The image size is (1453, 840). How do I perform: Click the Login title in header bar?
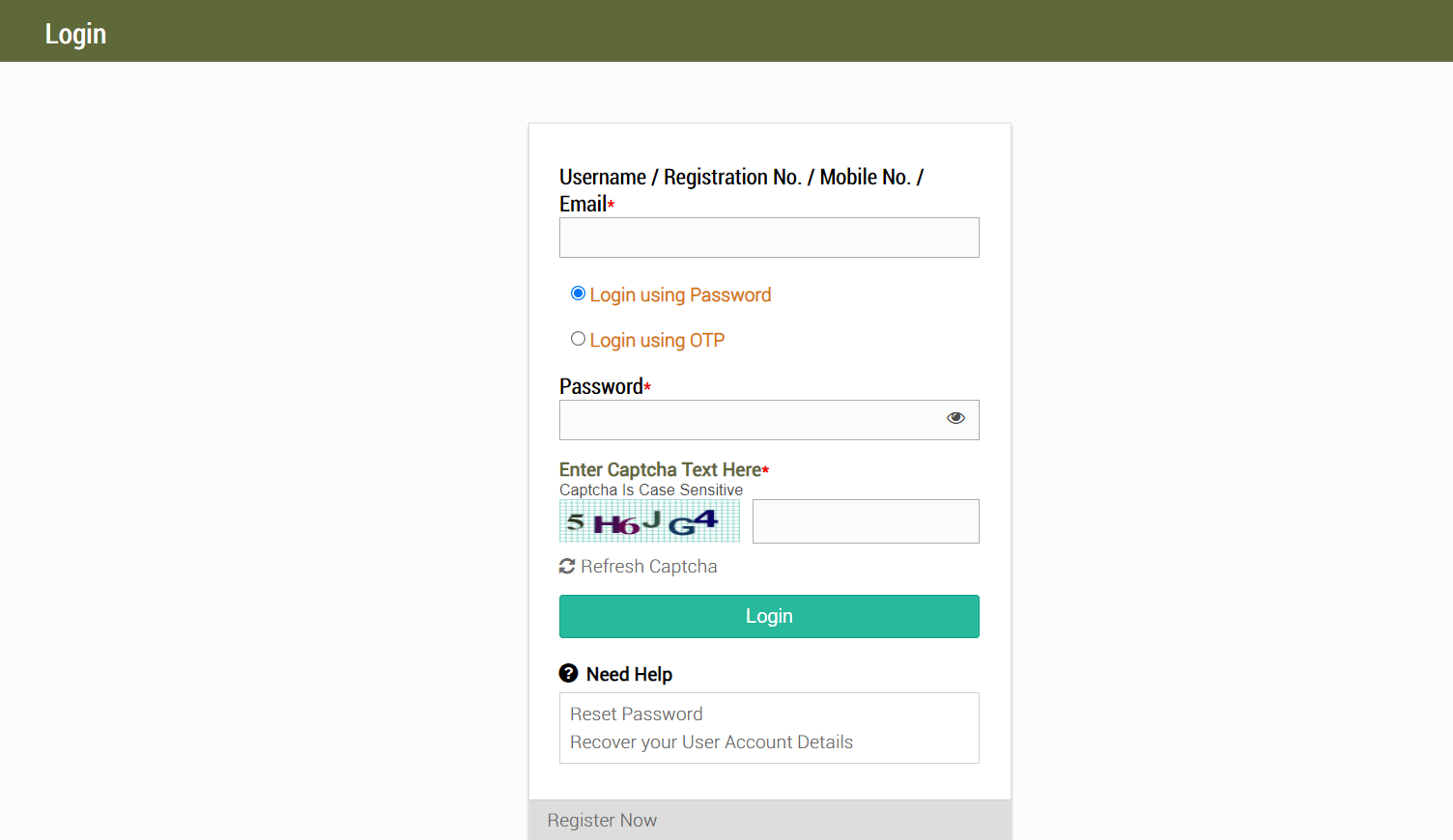pyautogui.click(x=75, y=34)
